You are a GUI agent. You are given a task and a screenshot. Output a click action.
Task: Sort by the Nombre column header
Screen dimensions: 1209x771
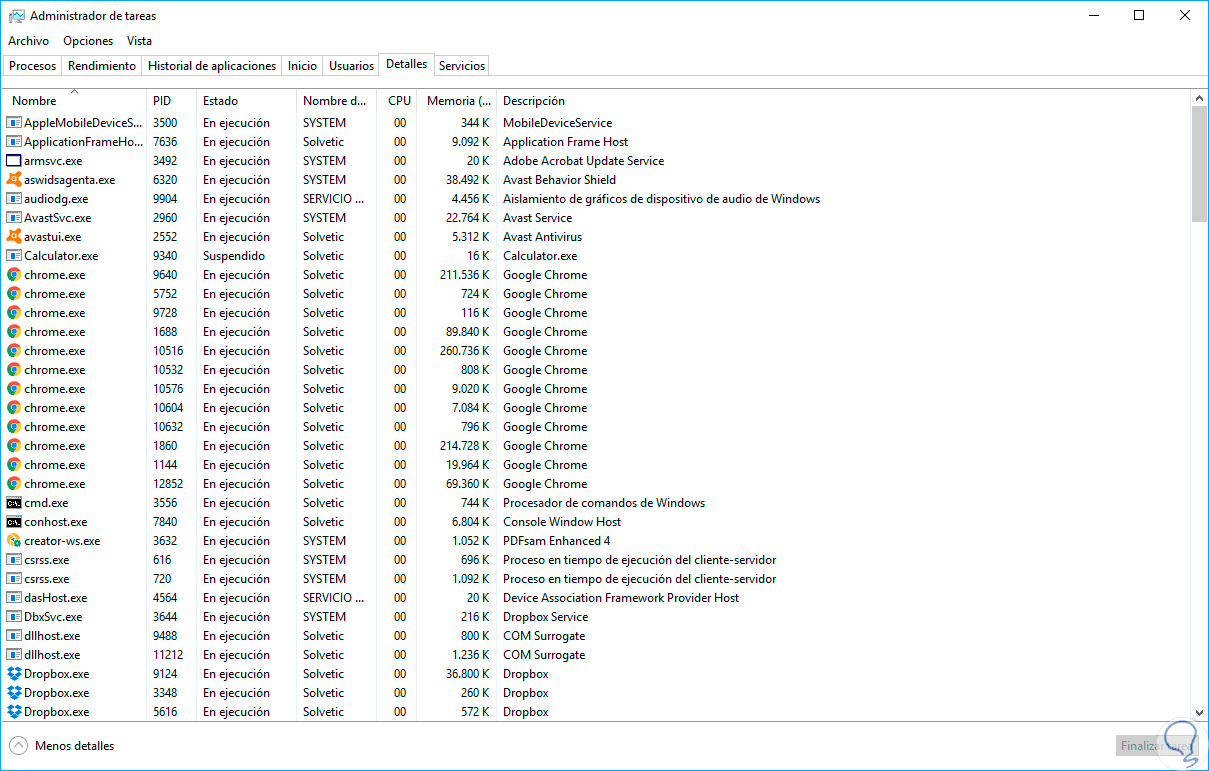[76, 101]
